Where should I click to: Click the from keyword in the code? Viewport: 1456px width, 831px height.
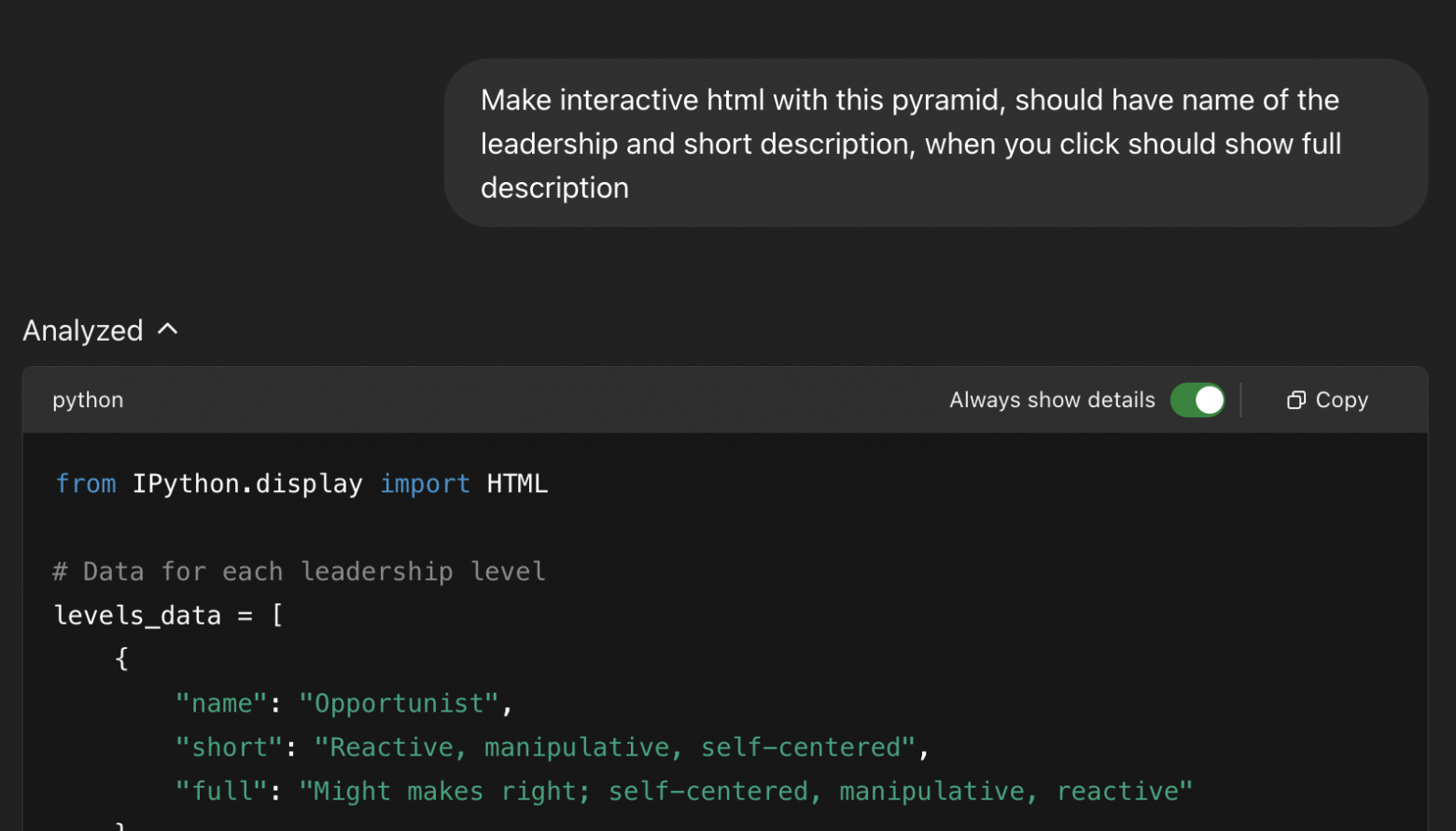(86, 484)
